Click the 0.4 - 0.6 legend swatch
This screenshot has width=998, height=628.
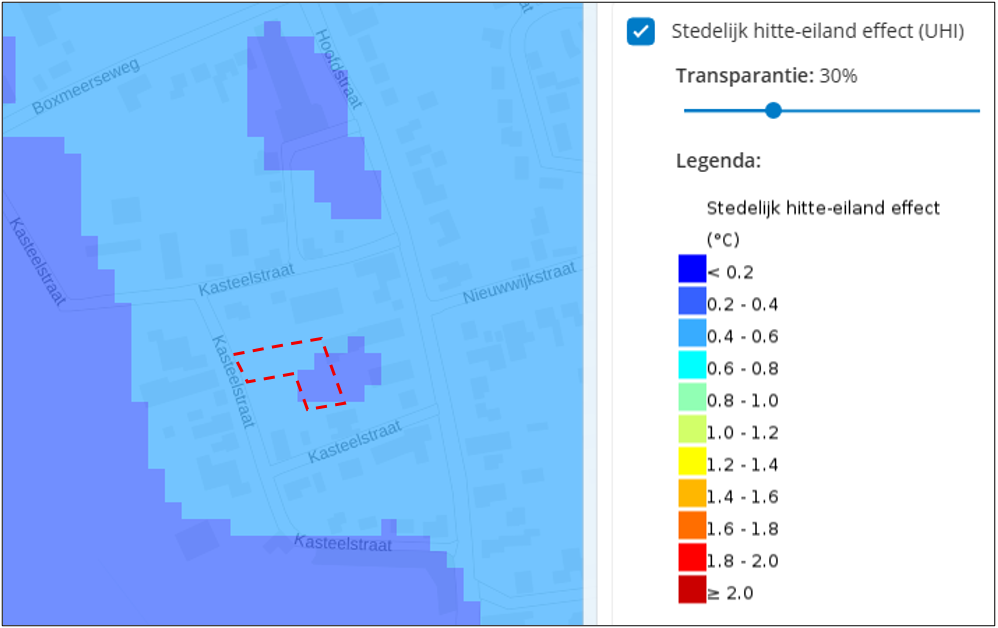click(x=692, y=333)
